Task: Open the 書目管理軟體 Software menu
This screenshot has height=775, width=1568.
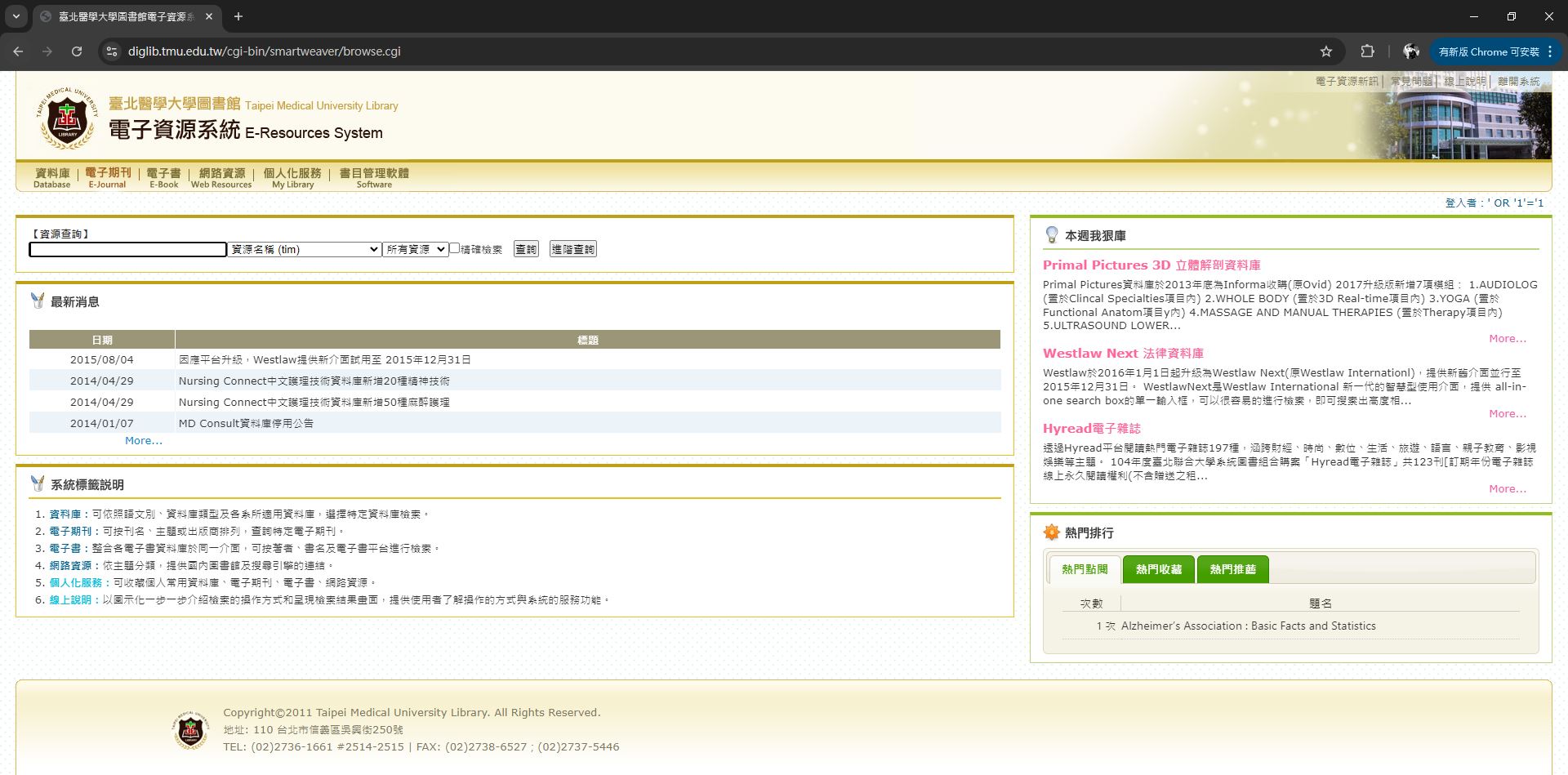Action: point(374,177)
